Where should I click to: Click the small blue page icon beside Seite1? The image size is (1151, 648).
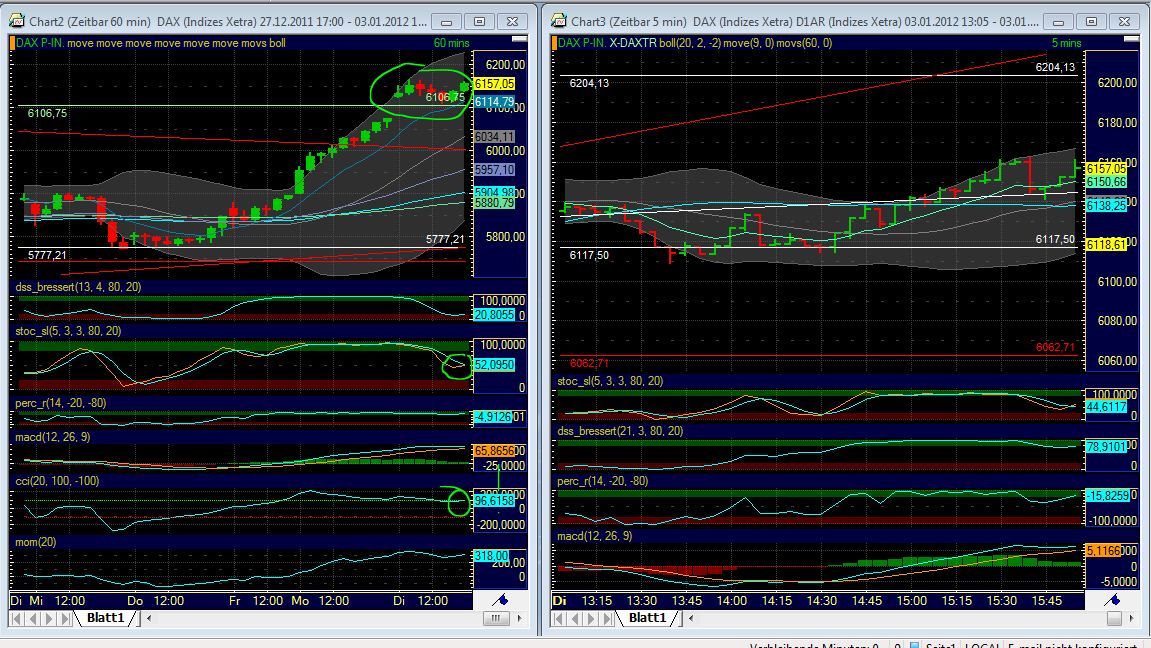[914, 643]
